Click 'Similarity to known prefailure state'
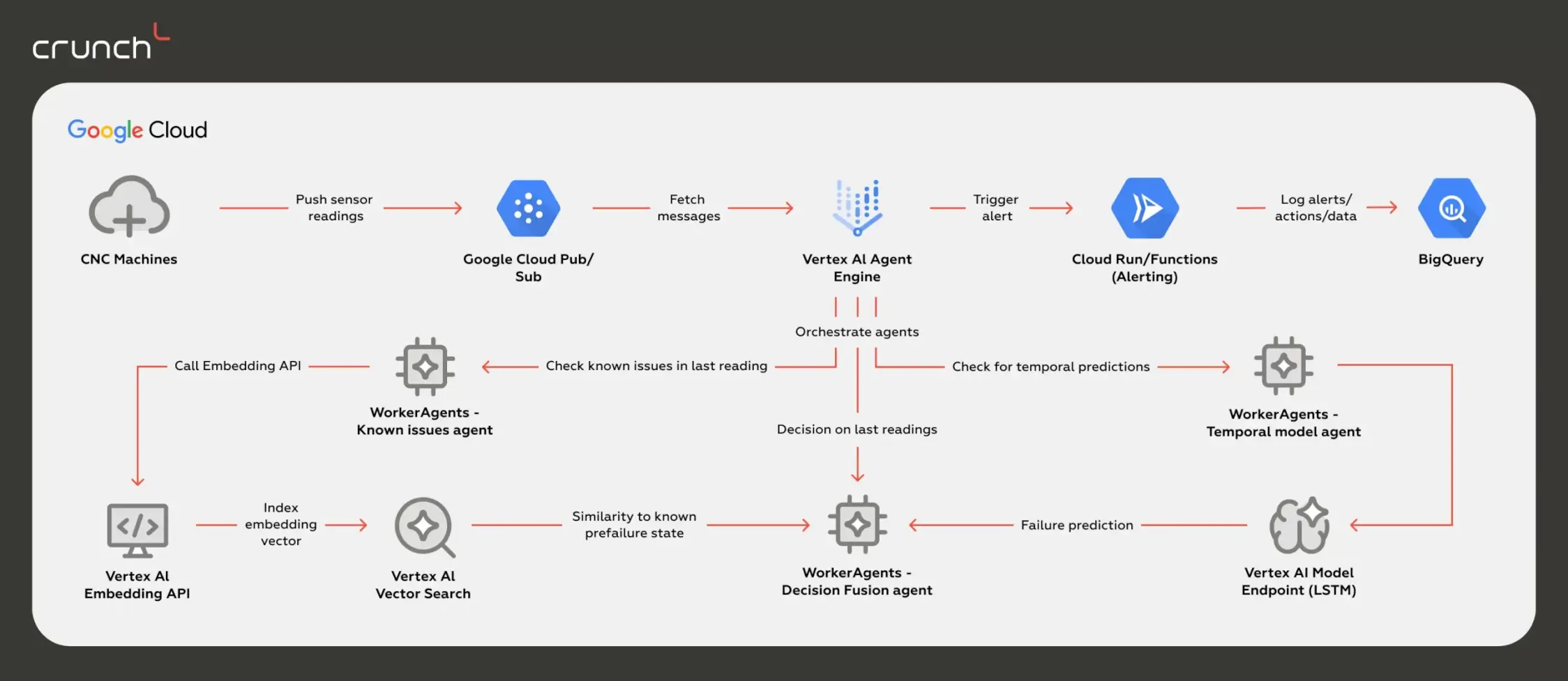Image resolution: width=1568 pixels, height=681 pixels. click(x=634, y=525)
